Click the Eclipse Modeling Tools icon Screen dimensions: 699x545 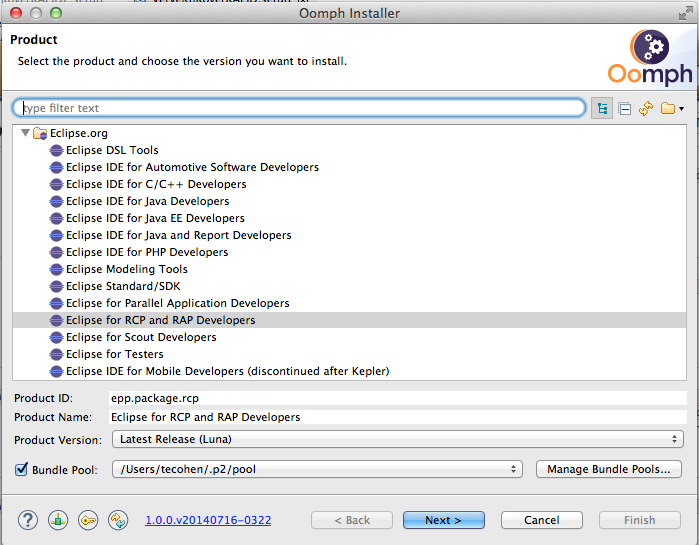point(56,270)
